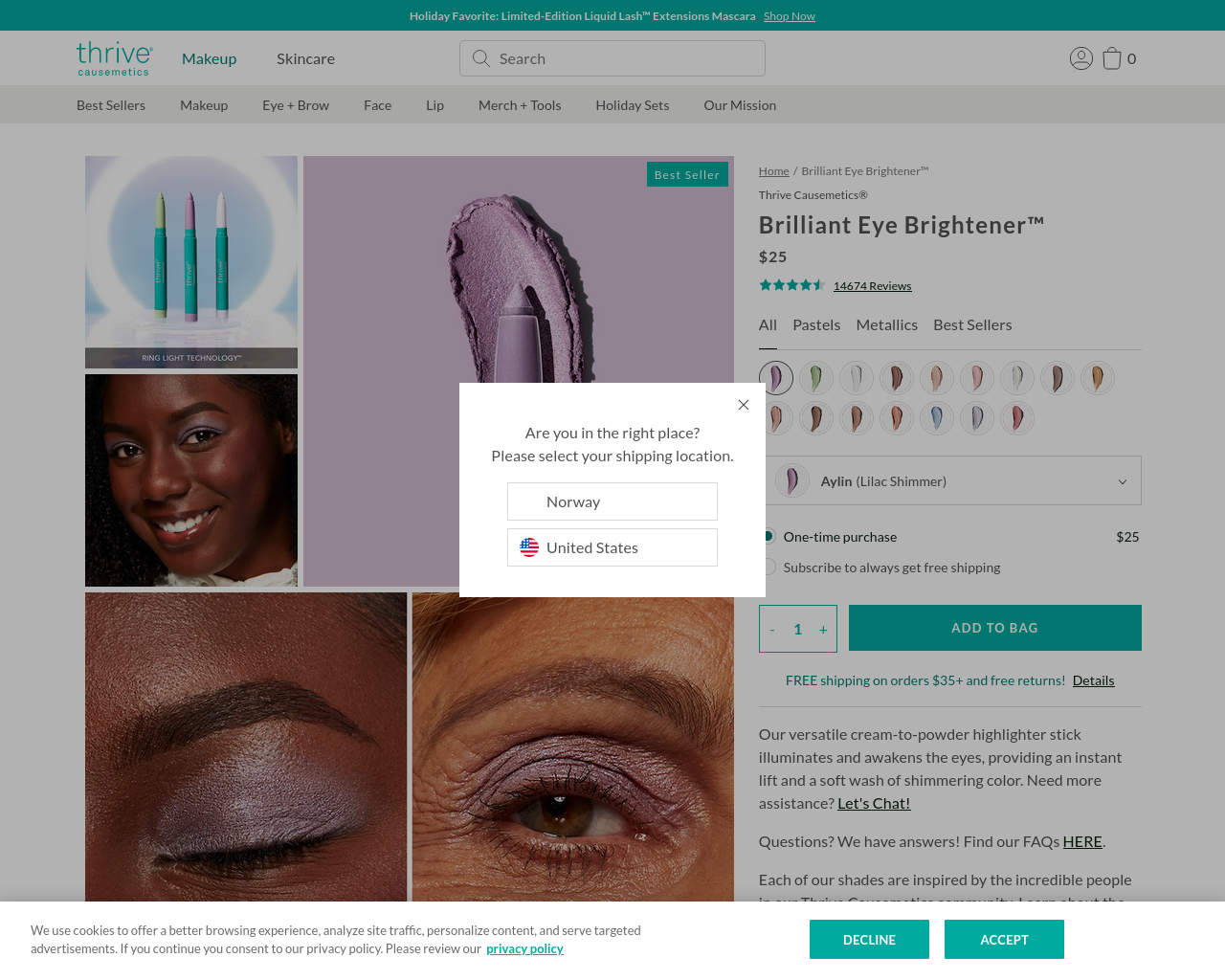
Task: Decline cookies
Action: tap(869, 940)
